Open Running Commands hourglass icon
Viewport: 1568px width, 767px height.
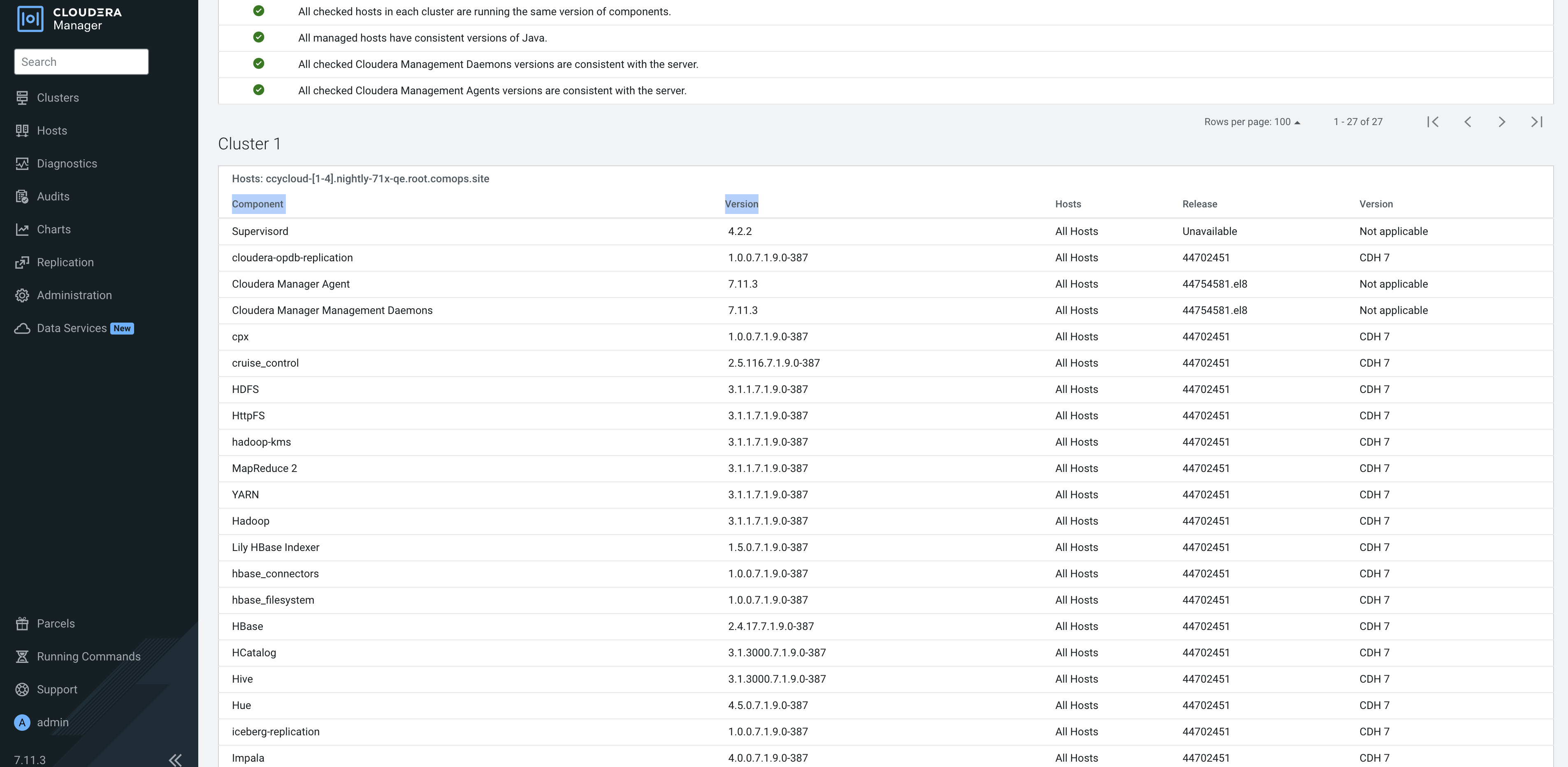(x=22, y=656)
